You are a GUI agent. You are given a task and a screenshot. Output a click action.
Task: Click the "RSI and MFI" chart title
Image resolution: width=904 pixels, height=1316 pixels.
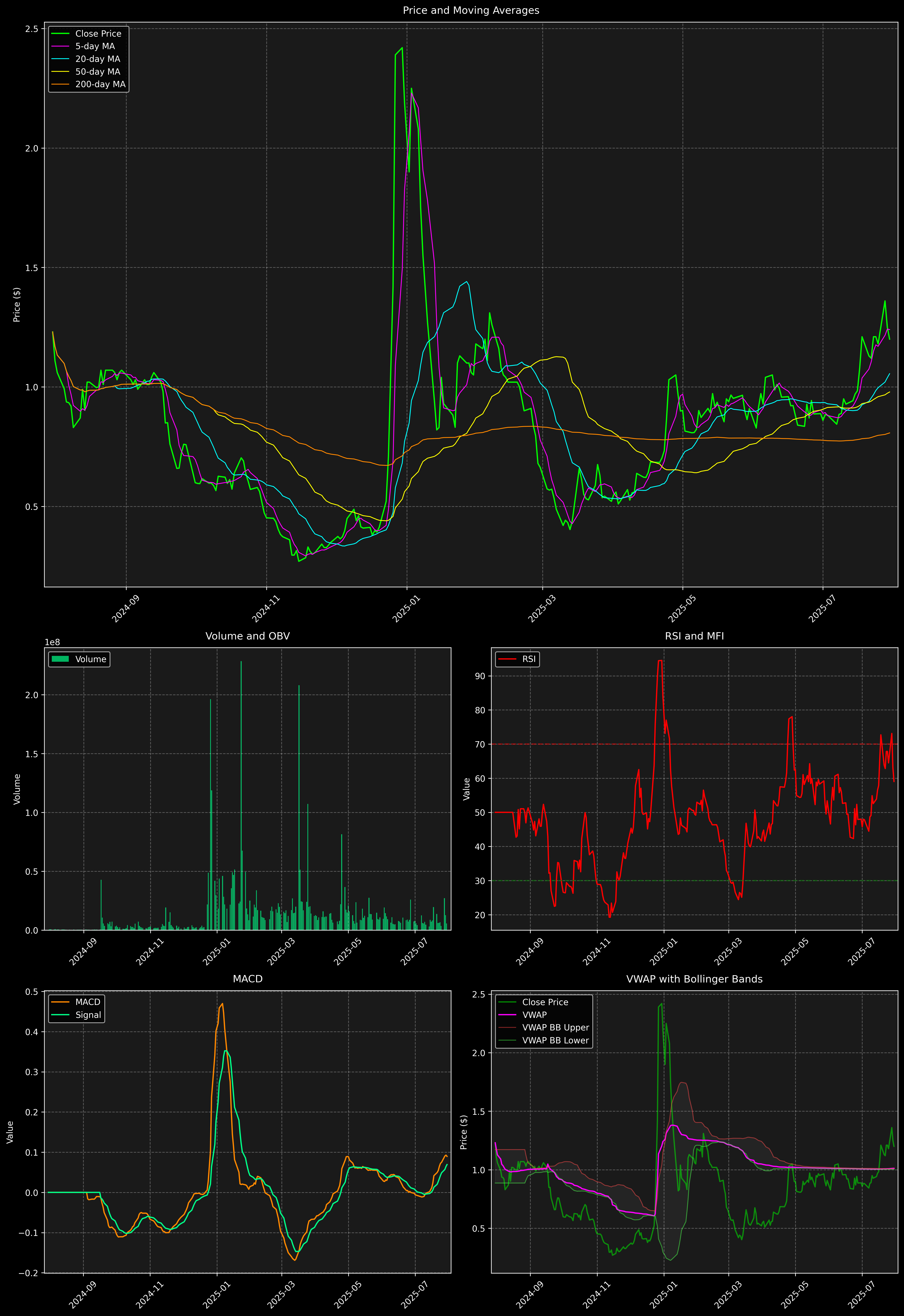pos(694,636)
